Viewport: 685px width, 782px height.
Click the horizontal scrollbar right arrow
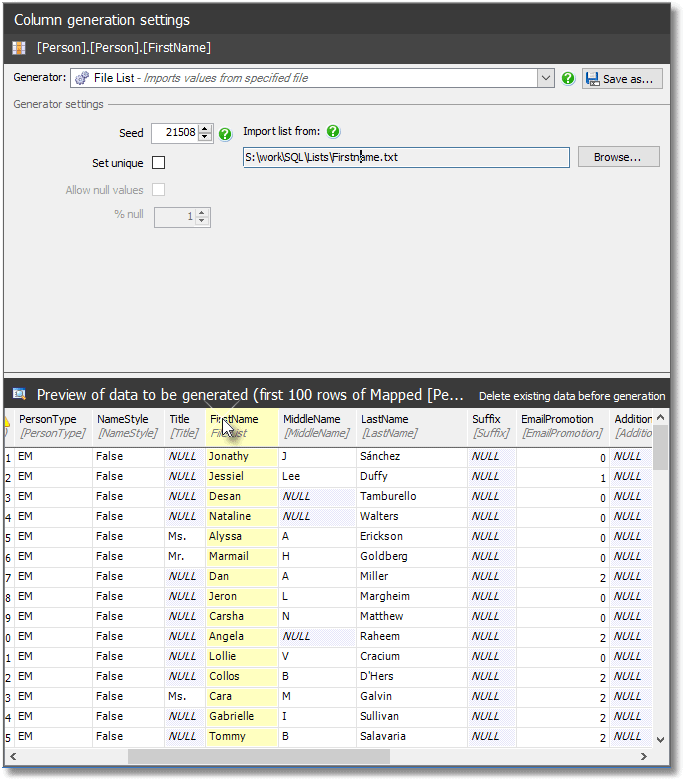(x=644, y=757)
